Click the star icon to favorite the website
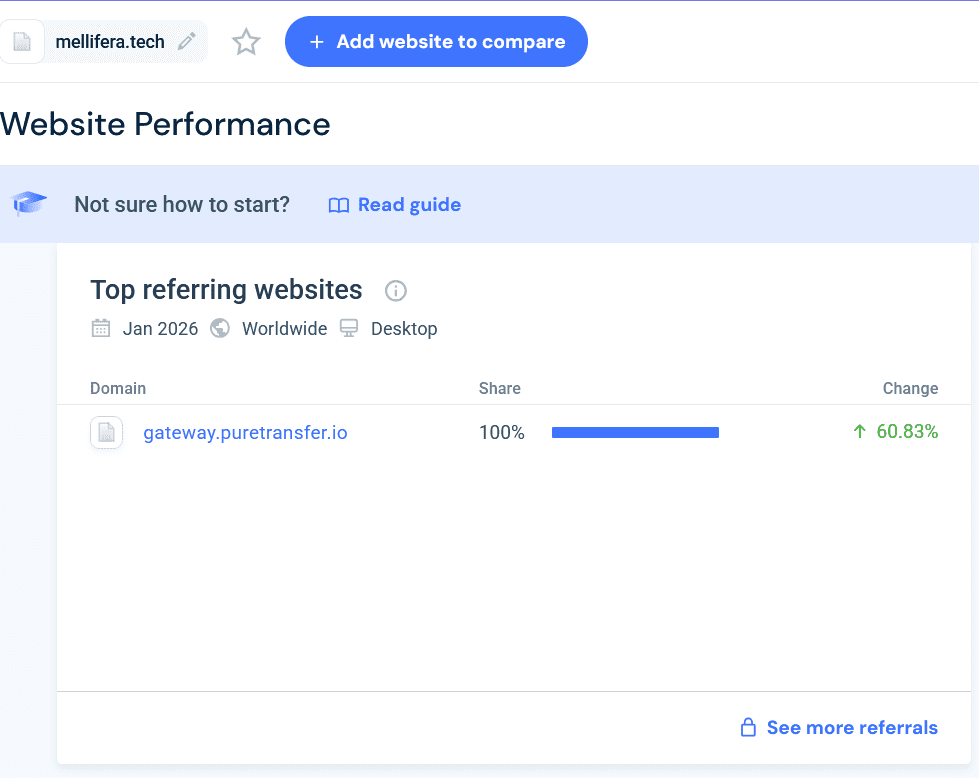979x778 pixels. (245, 42)
